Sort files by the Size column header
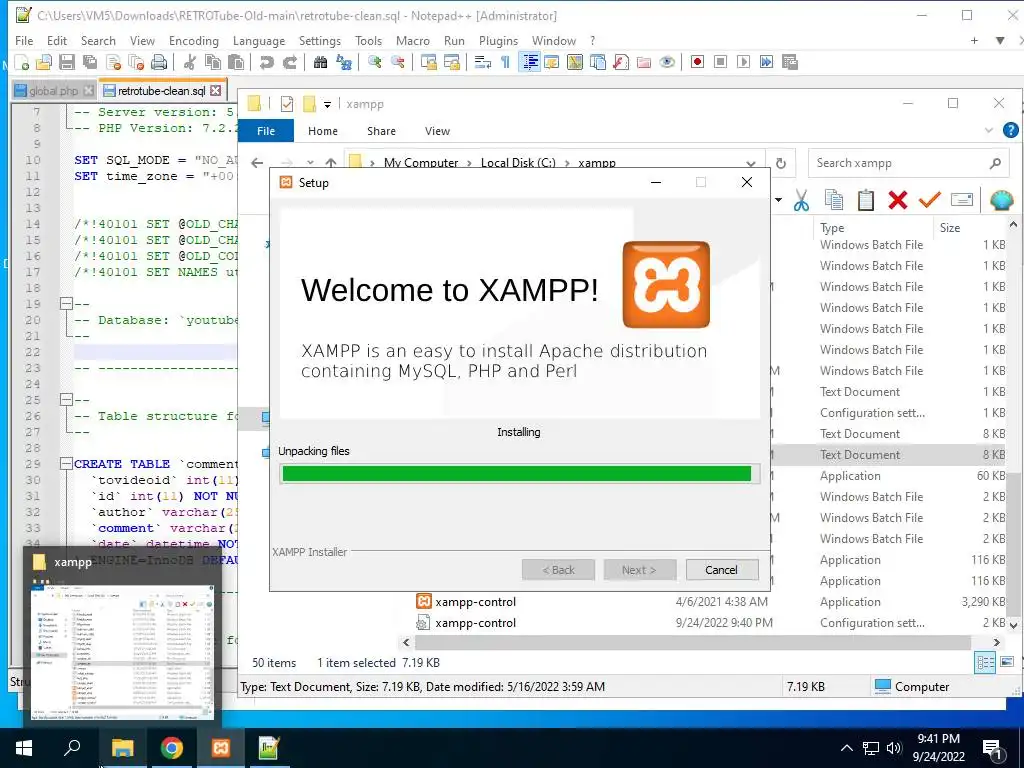The image size is (1024, 768). (x=950, y=228)
